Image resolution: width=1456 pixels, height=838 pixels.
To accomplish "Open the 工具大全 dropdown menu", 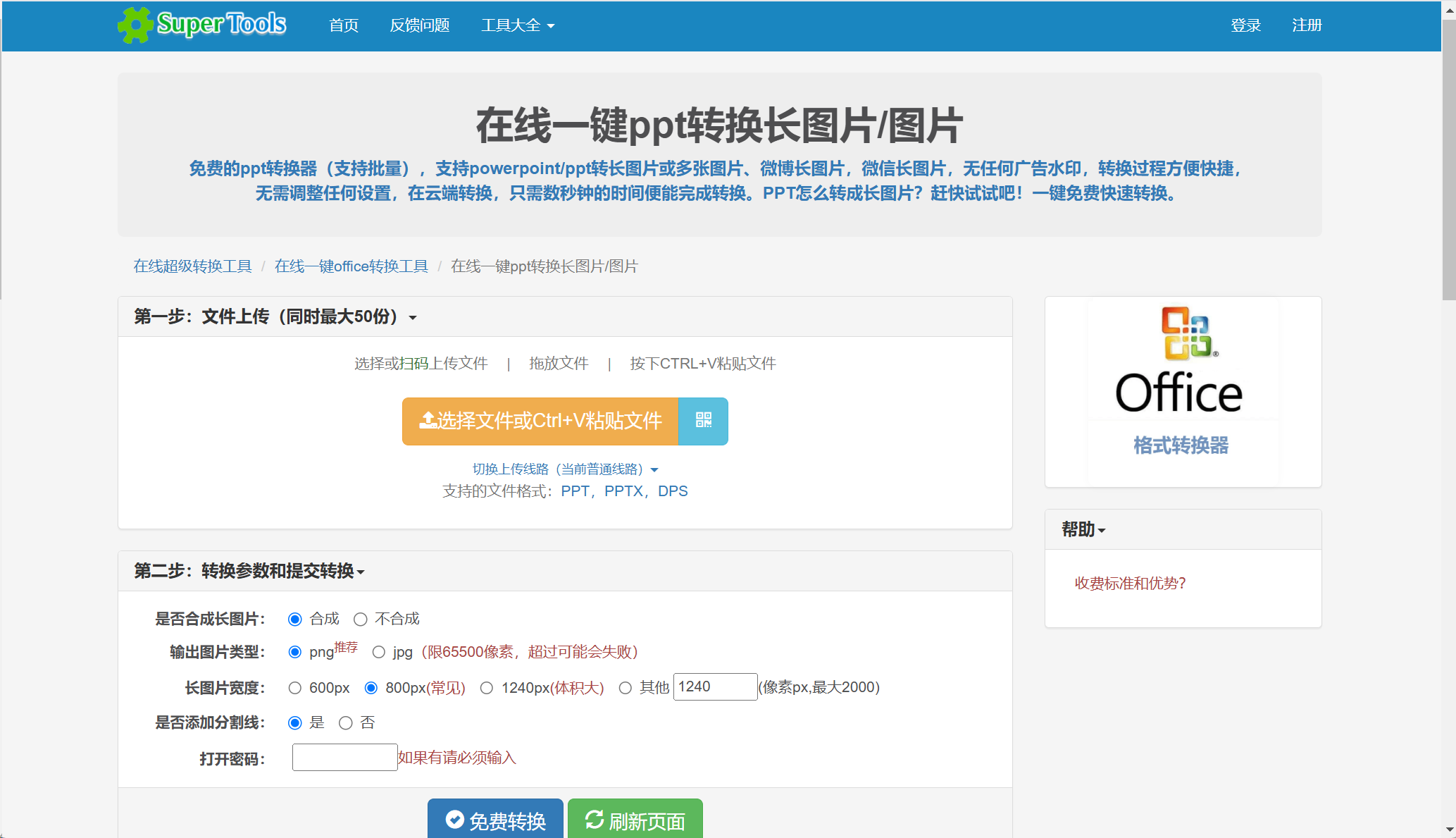I will pyautogui.click(x=517, y=25).
